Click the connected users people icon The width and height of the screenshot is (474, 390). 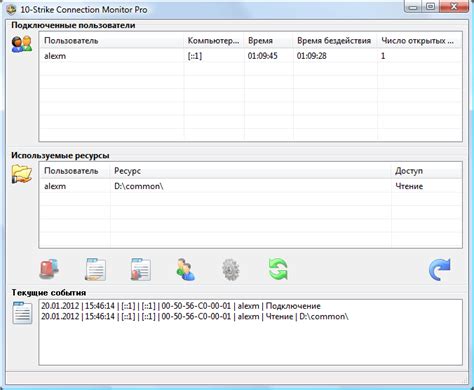click(22, 44)
